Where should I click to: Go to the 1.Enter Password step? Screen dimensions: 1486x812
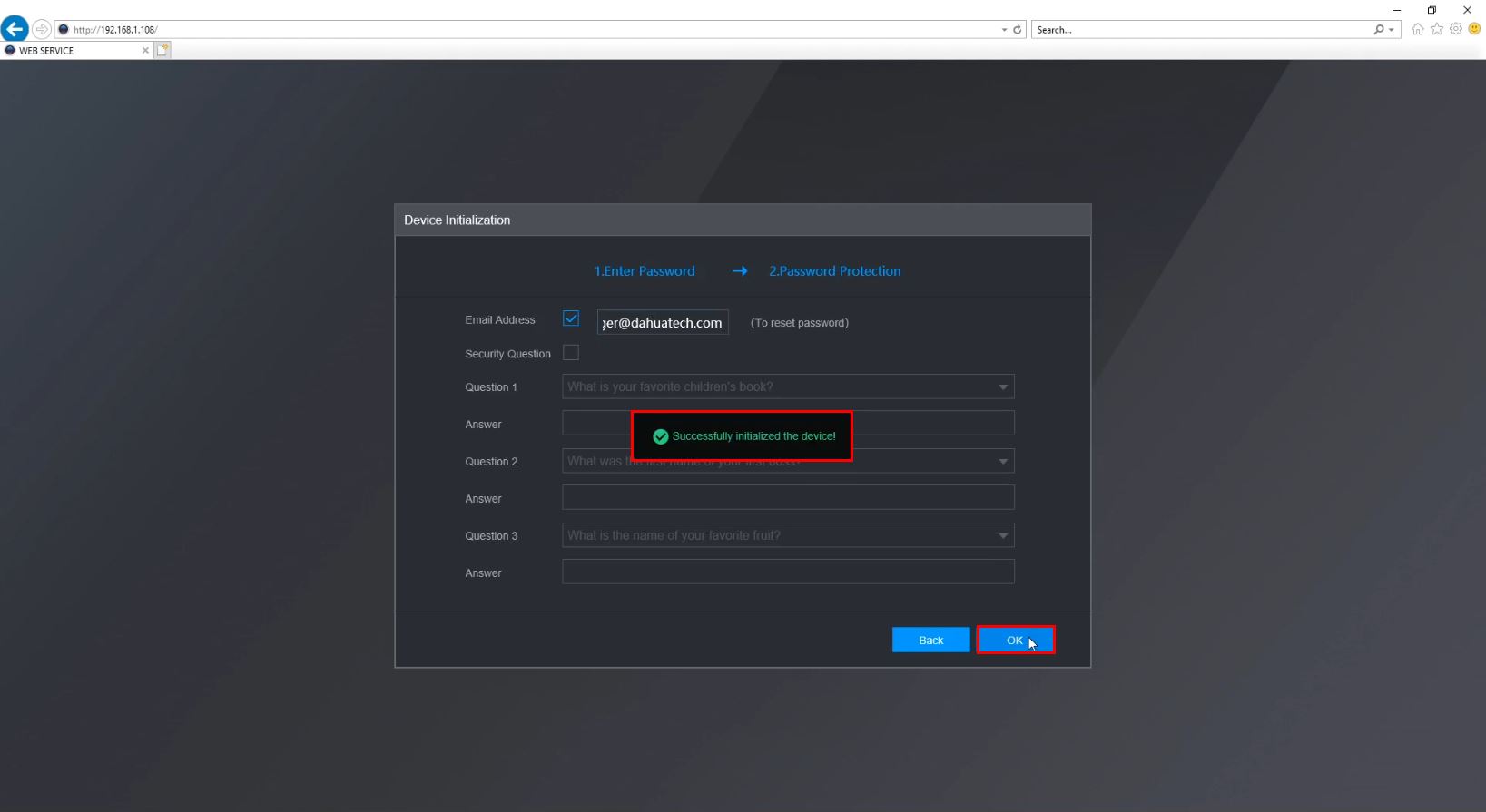click(x=645, y=271)
